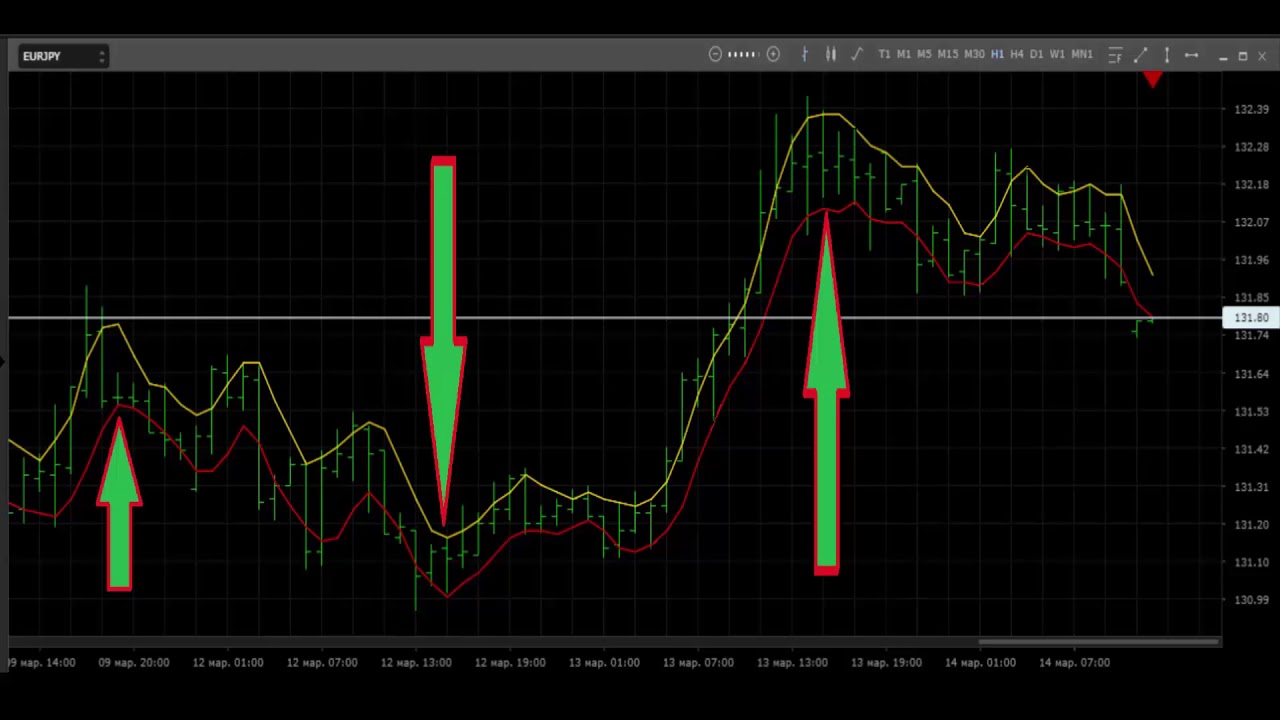
Task: Maximize the chart window
Action: (x=1243, y=56)
